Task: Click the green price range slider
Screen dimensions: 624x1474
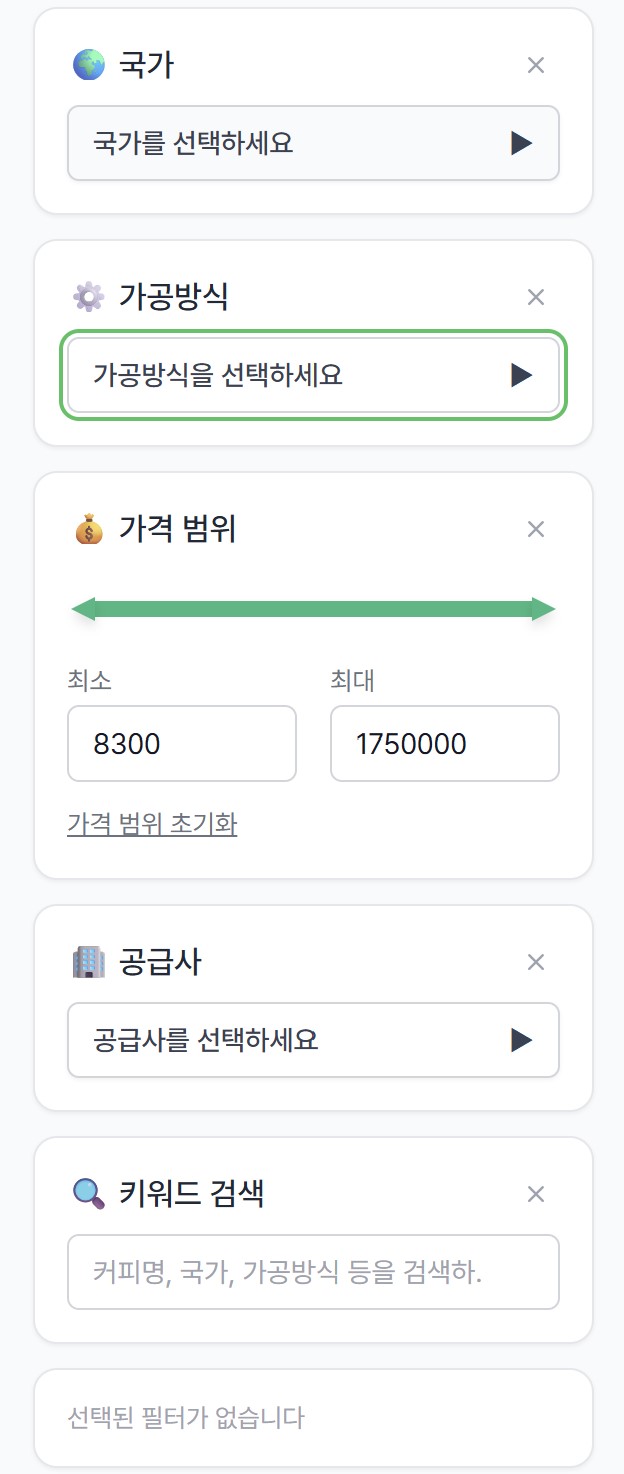Action: [x=311, y=607]
